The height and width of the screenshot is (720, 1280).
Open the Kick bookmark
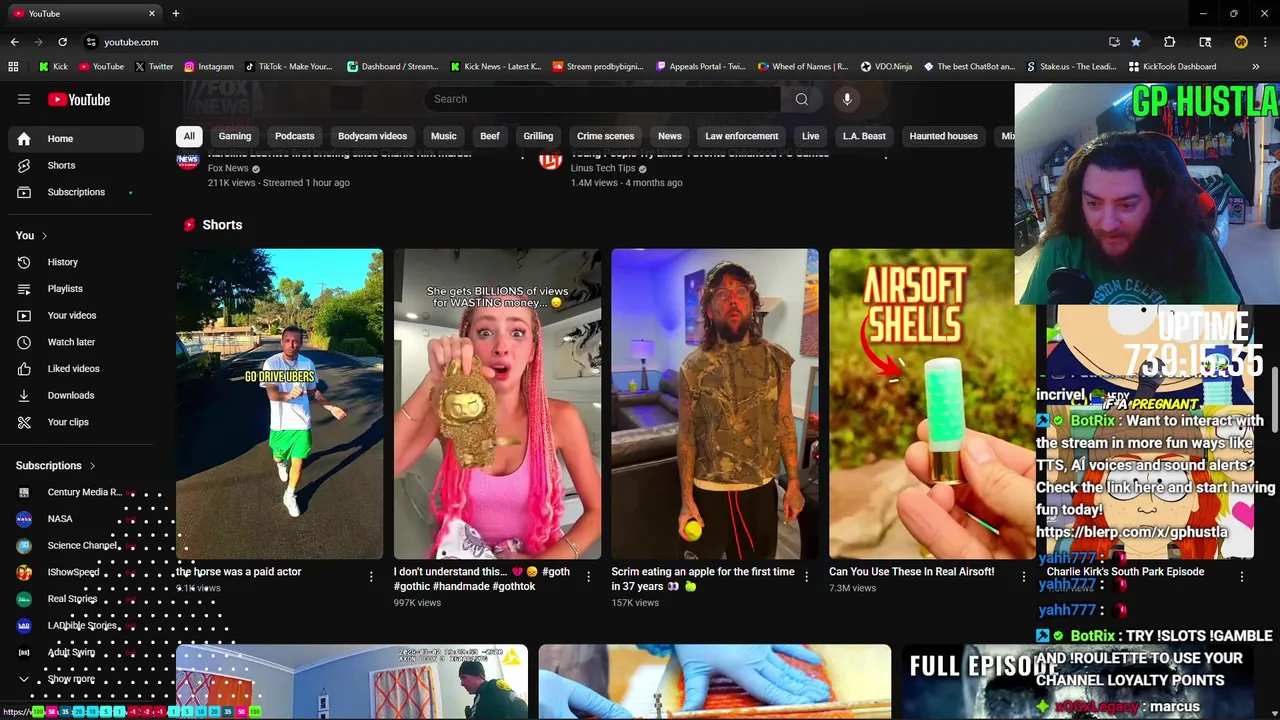53,66
